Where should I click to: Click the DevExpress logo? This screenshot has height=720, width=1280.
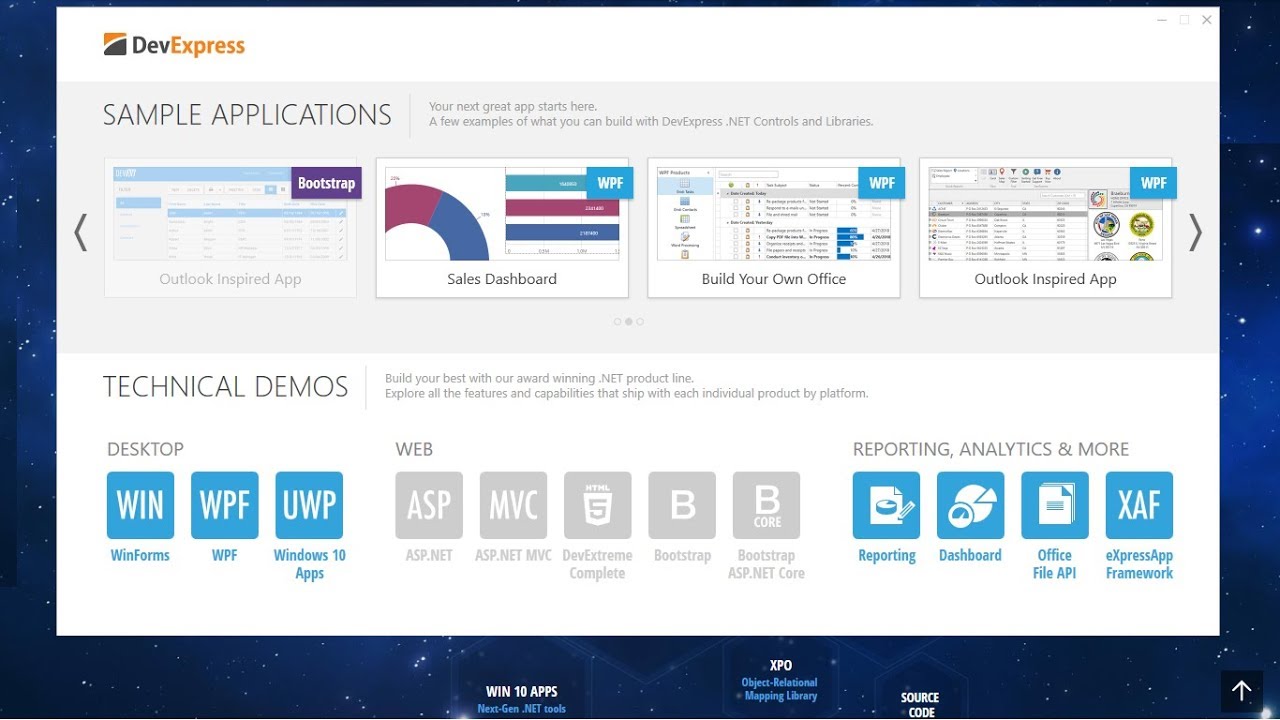(x=174, y=45)
